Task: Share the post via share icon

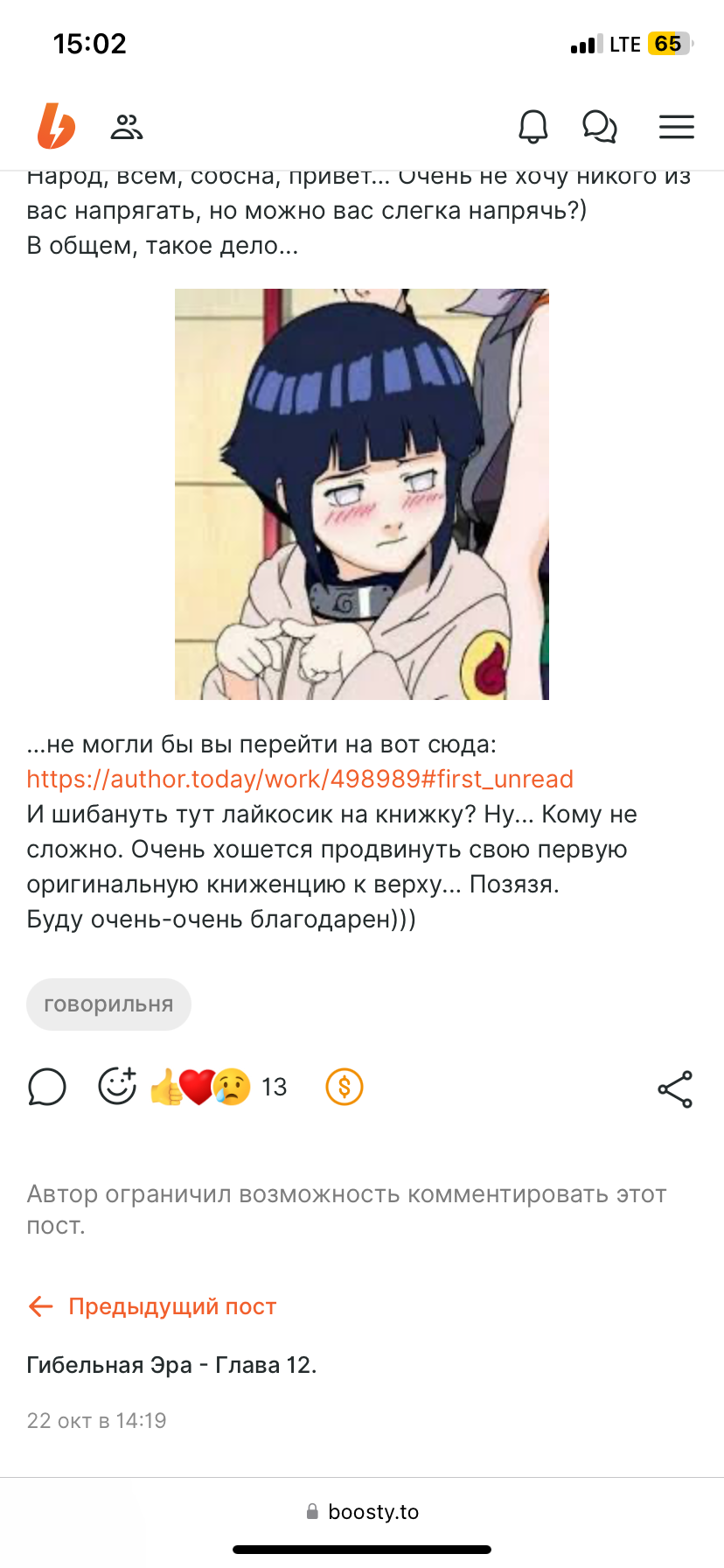Action: pos(675,1089)
